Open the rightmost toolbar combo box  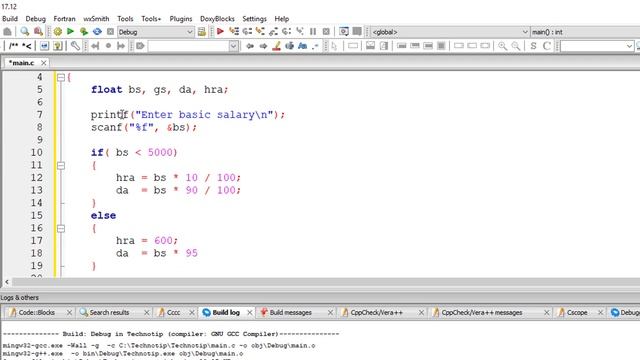tap(597, 46)
